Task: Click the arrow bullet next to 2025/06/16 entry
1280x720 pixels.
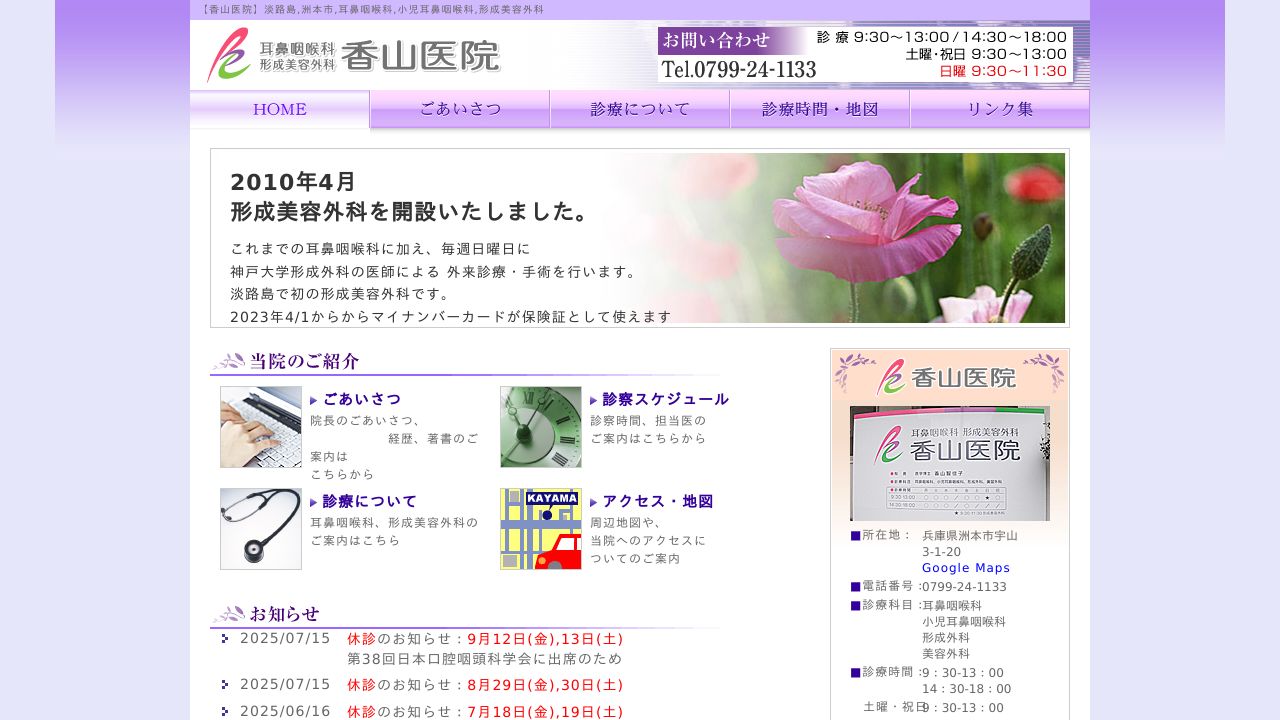Action: (224, 712)
